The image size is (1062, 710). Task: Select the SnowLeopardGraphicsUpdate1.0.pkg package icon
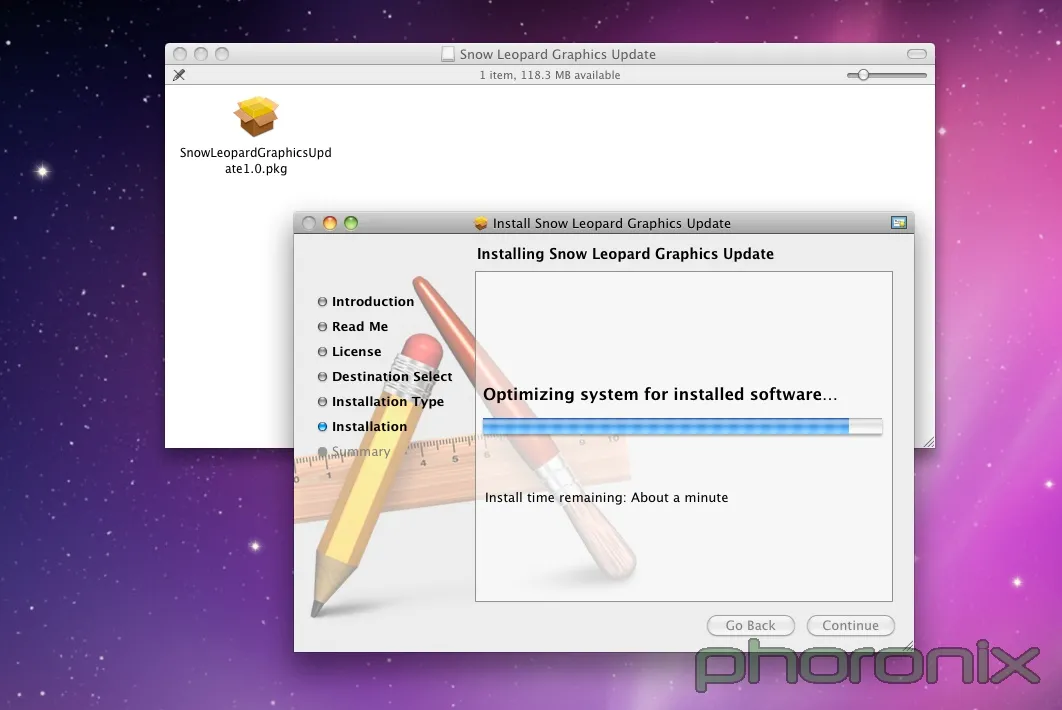pos(256,116)
